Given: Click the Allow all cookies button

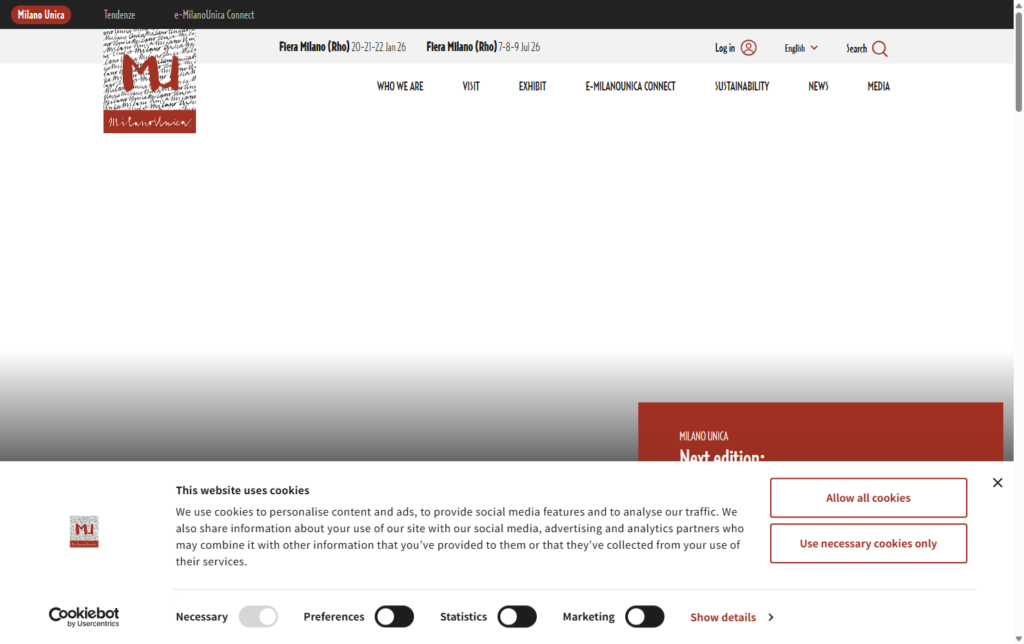Looking at the screenshot, I should click(x=868, y=497).
